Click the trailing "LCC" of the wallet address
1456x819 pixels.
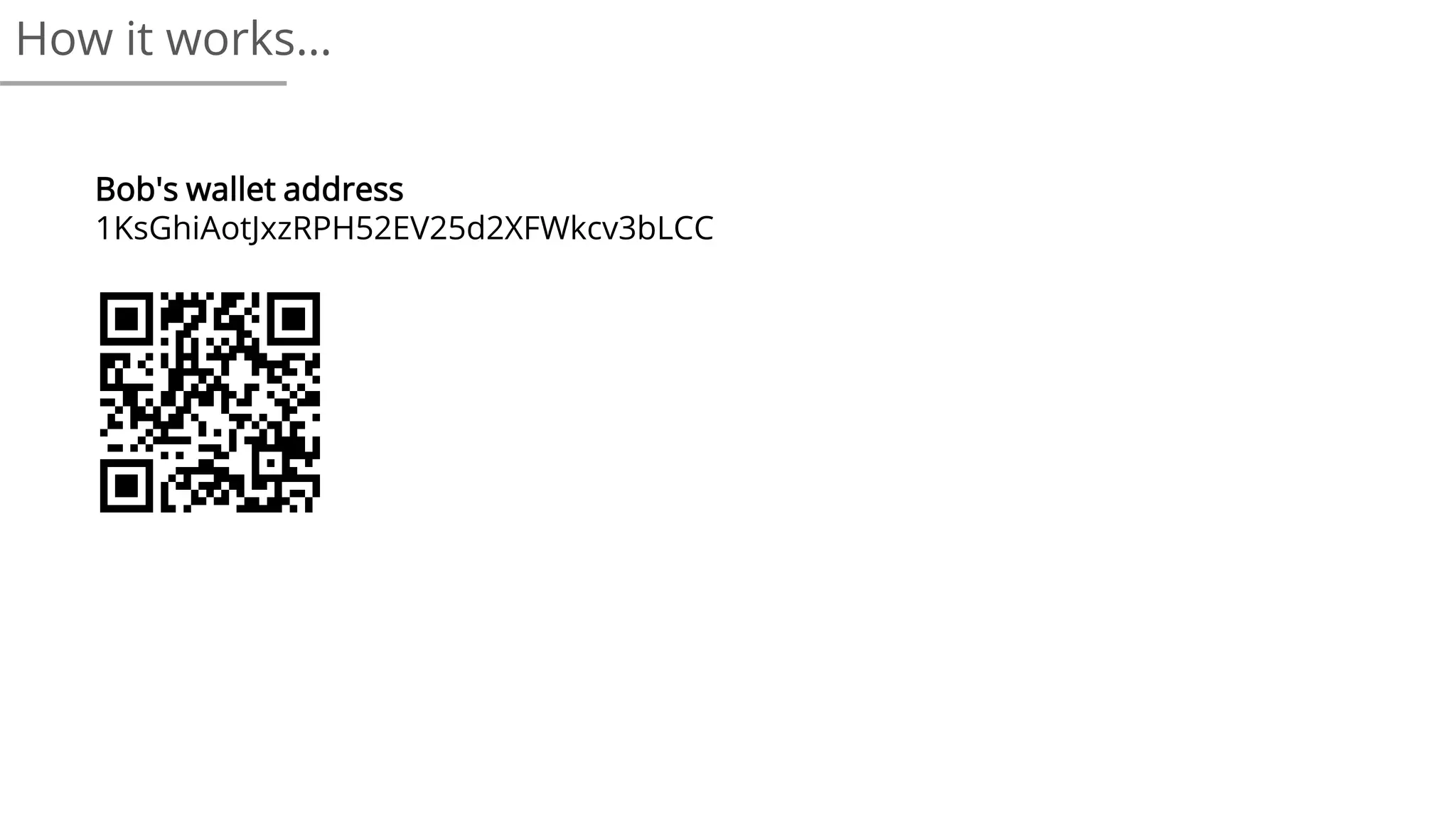685,228
